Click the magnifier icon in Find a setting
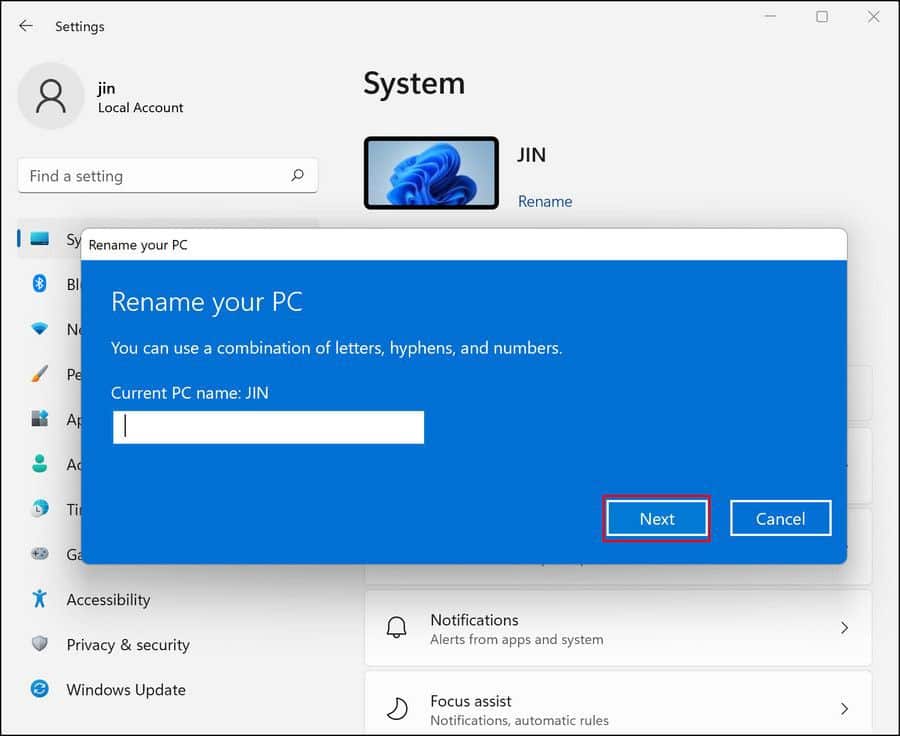 point(297,175)
